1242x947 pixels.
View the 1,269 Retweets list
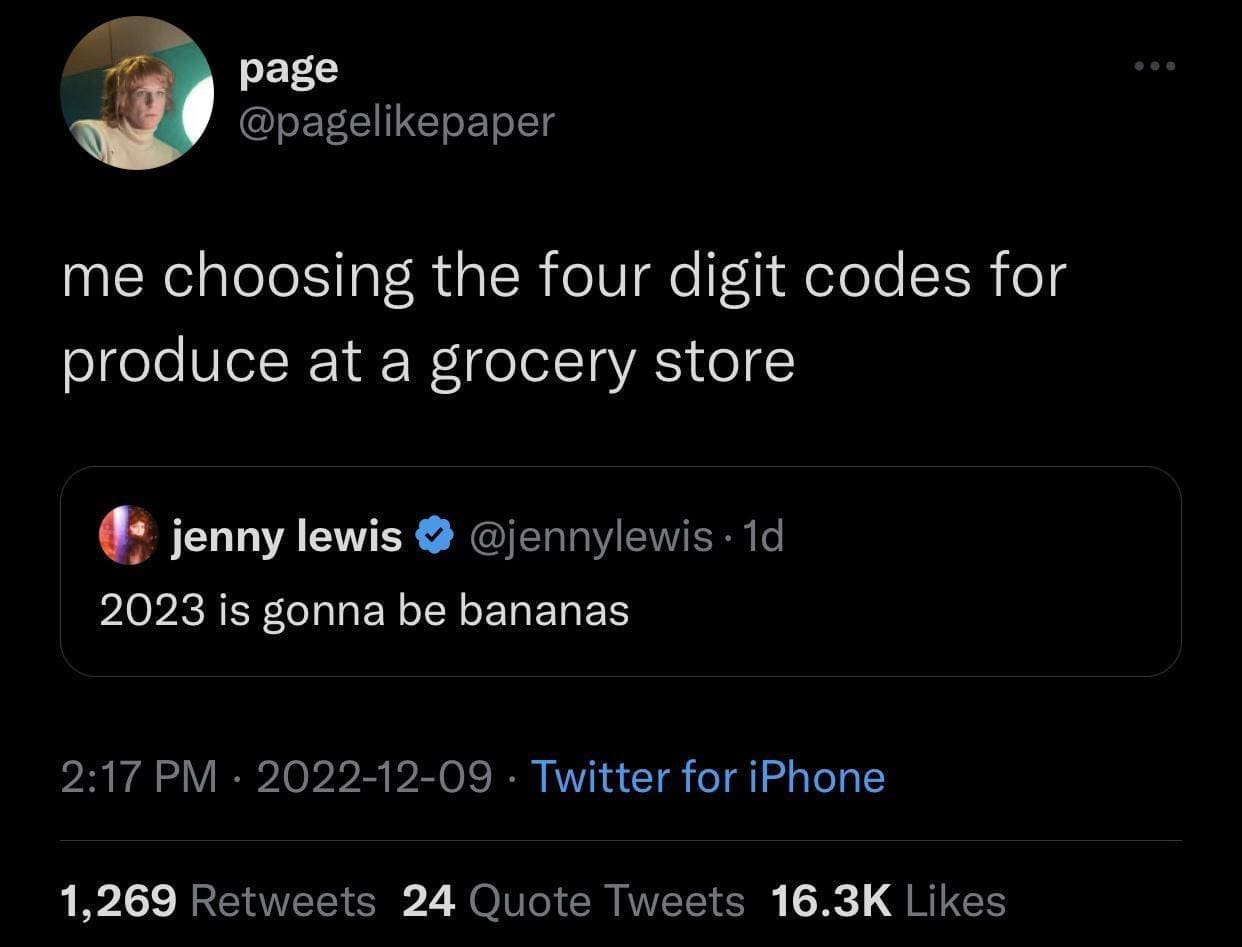[217, 901]
